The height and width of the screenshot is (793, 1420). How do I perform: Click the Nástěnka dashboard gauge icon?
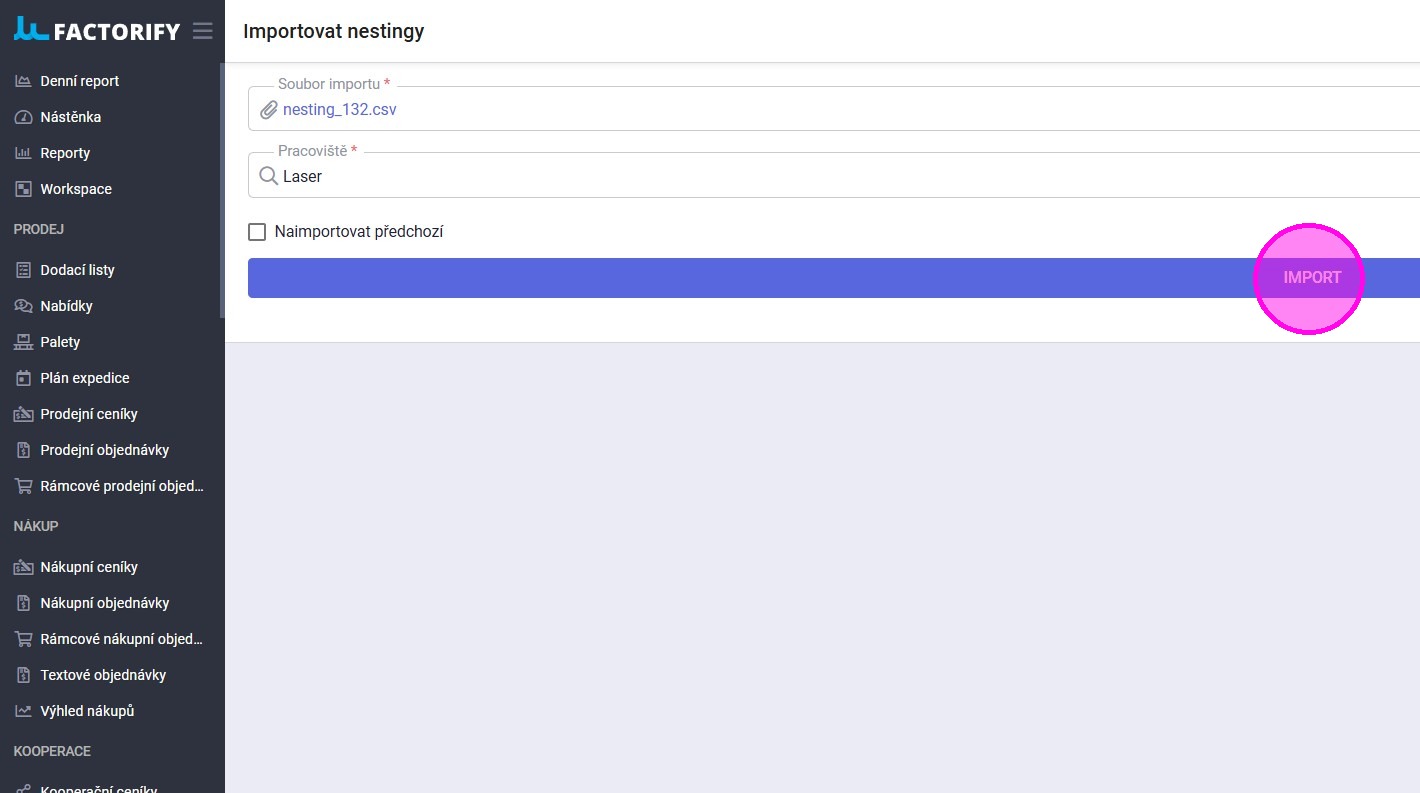23,117
